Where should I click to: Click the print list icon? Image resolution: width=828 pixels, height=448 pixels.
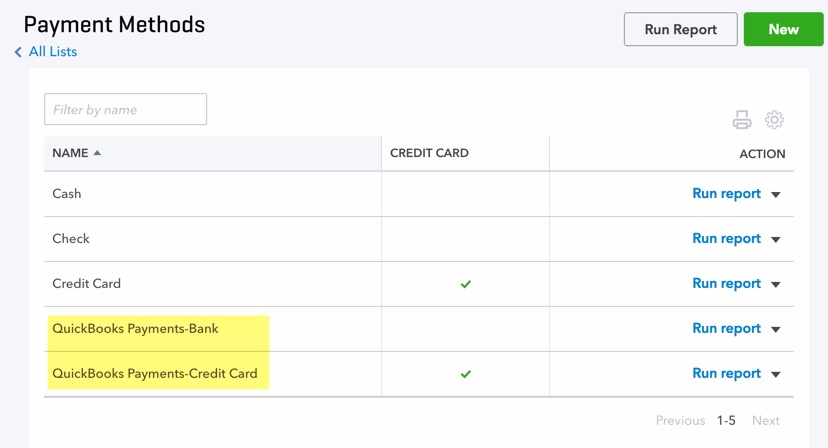coord(741,119)
